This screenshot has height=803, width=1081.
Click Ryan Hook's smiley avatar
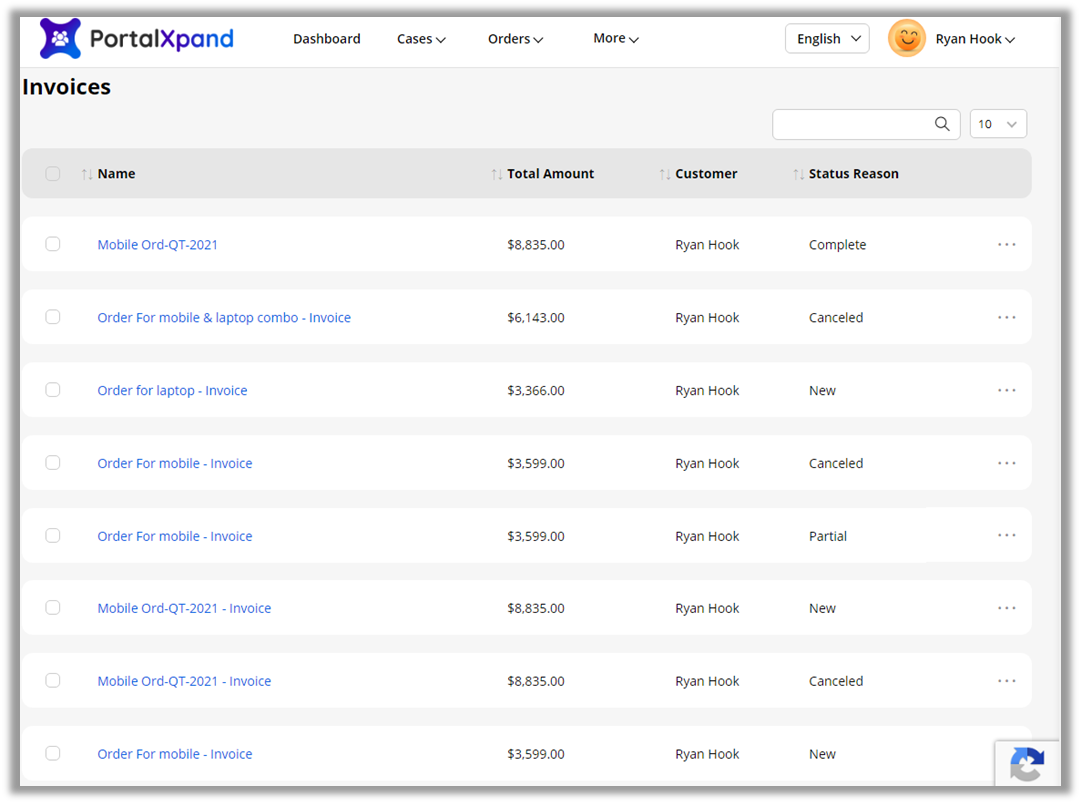point(906,39)
